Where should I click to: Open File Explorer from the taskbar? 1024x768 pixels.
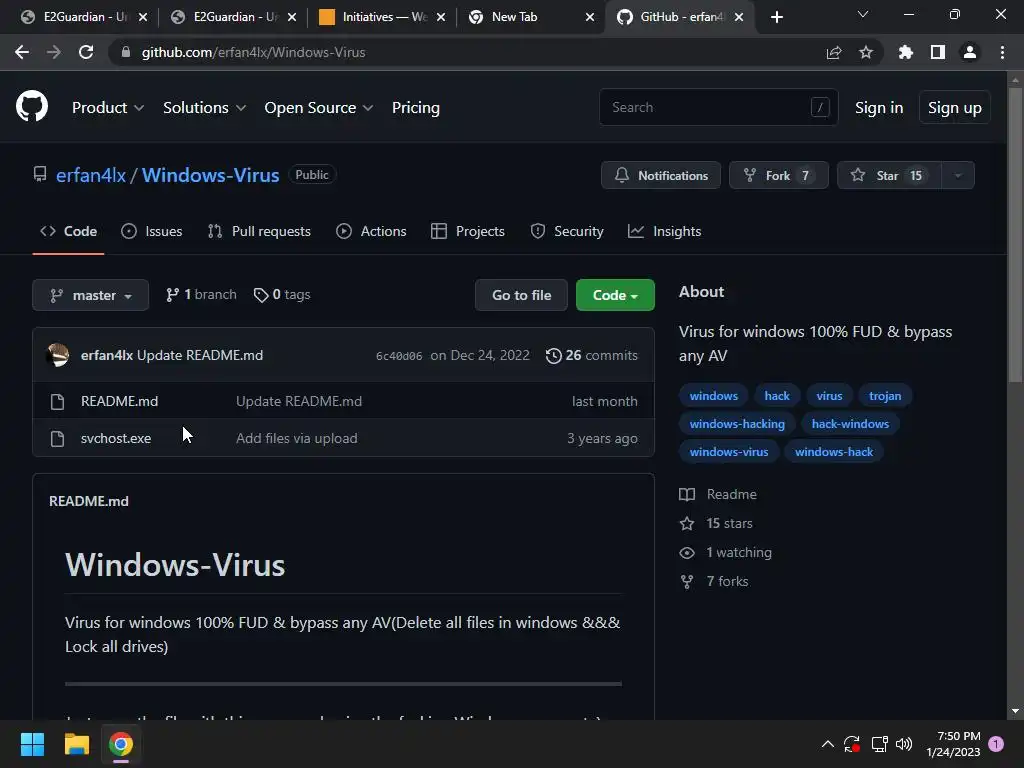click(x=76, y=744)
